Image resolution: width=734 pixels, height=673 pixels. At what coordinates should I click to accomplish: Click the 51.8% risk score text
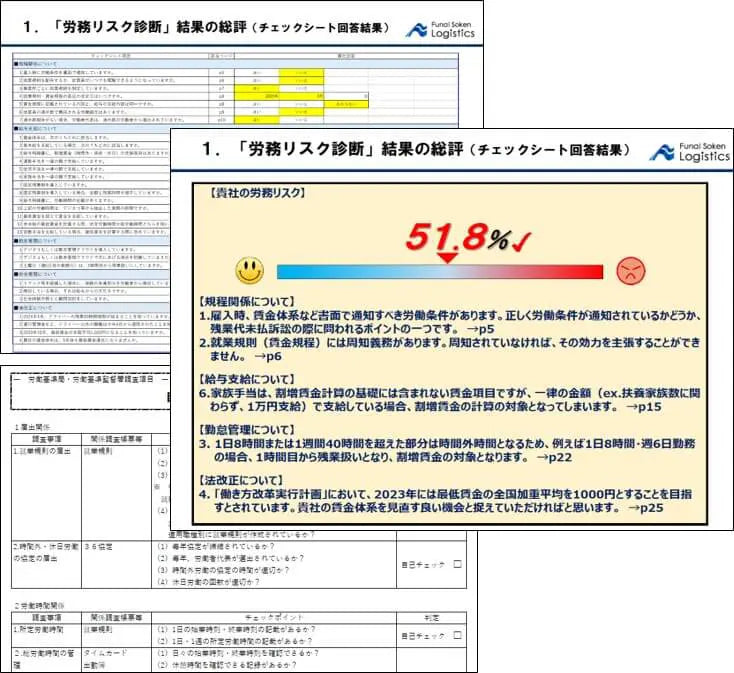pos(457,237)
